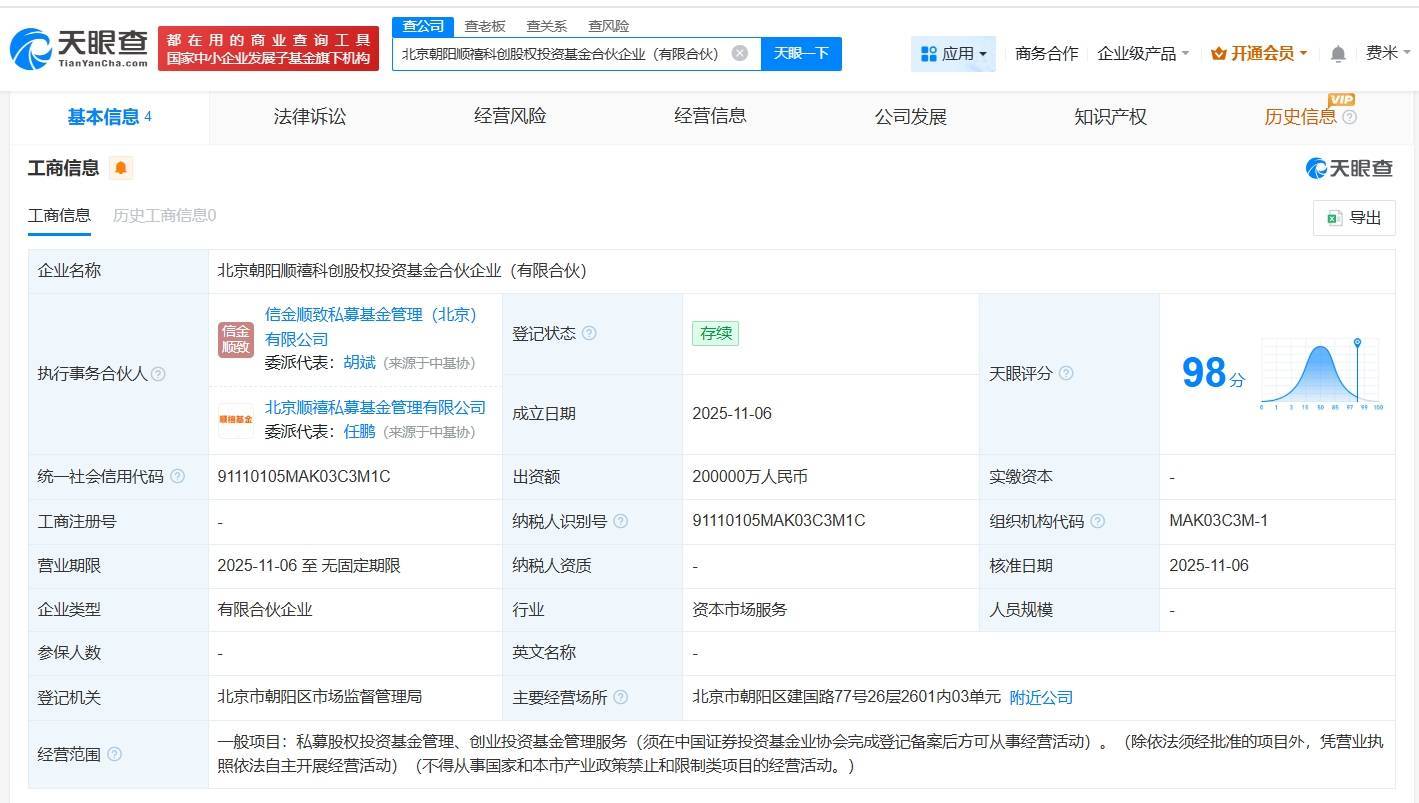Select the 查老板 search tab
The image size is (1419, 803).
point(485,26)
